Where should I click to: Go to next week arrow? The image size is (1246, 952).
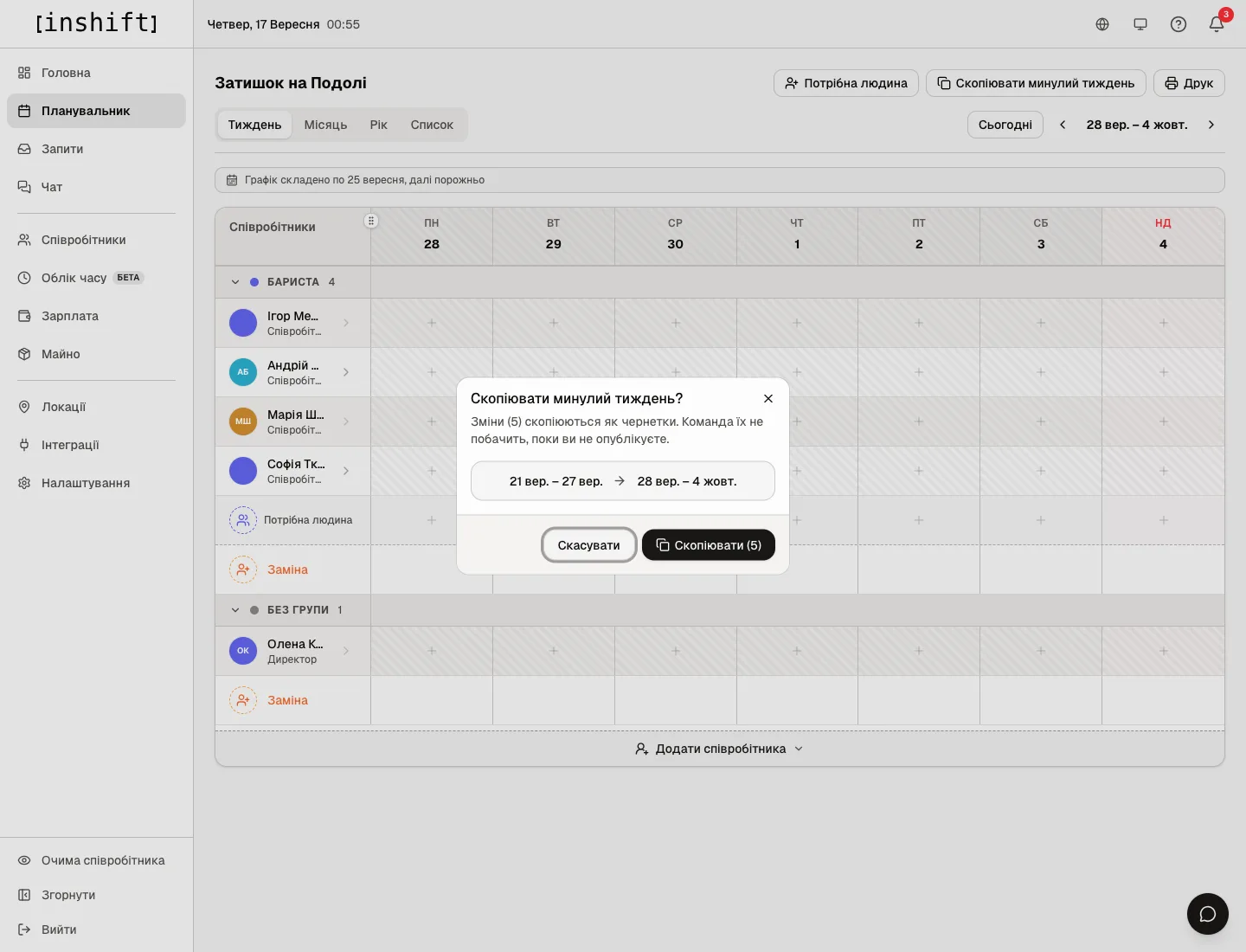[x=1211, y=125]
